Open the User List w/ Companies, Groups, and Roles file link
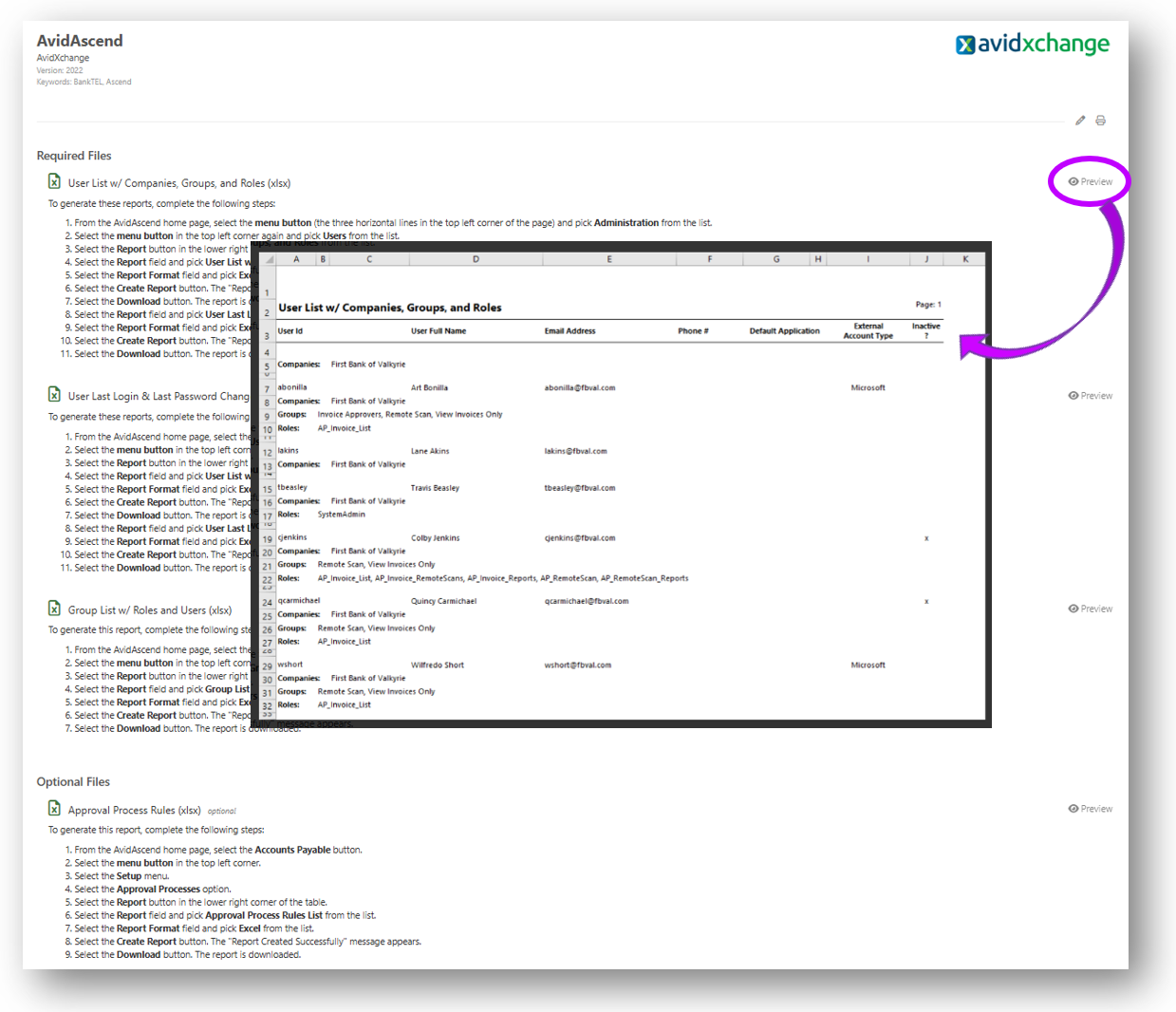Viewport: 1176px width, 1012px height. click(x=178, y=183)
